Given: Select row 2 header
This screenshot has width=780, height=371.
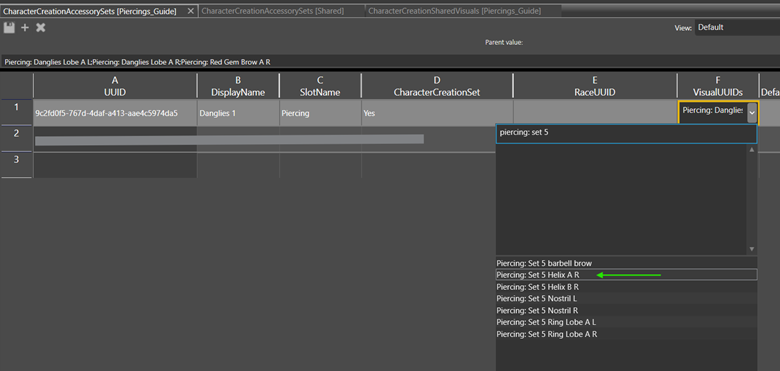Looking at the screenshot, I should [x=16, y=139].
